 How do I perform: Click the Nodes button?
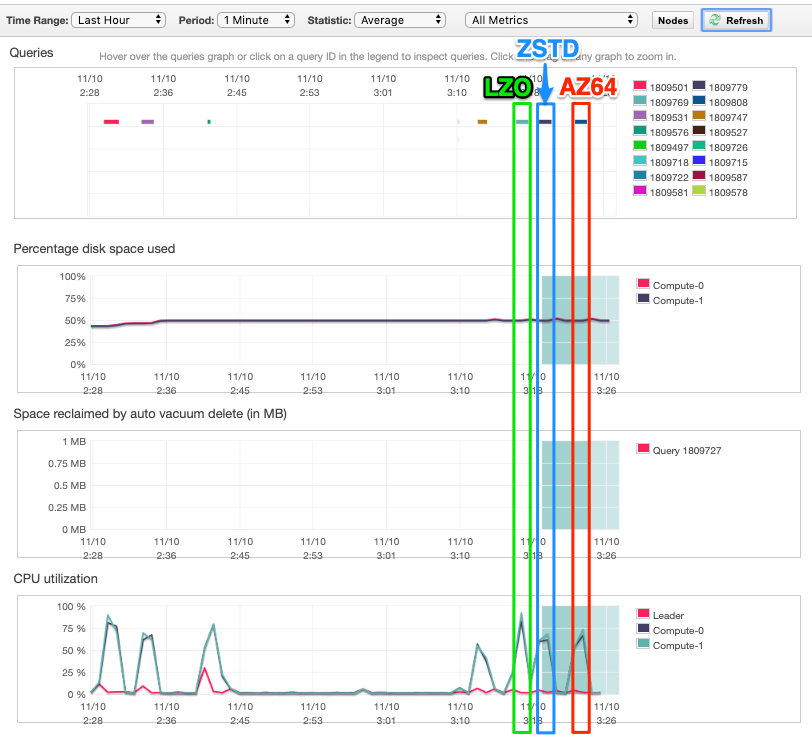tap(672, 20)
